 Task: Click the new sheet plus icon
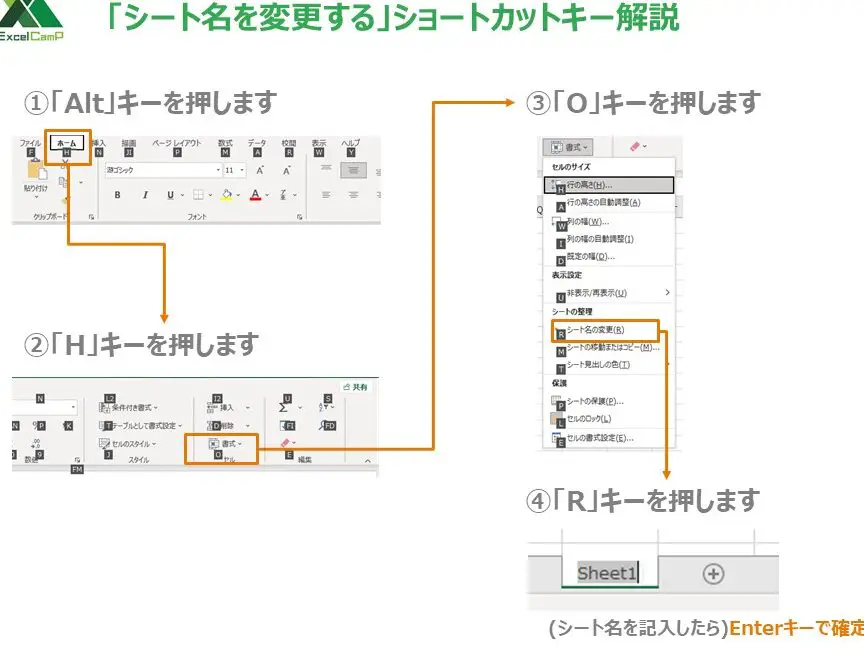[x=713, y=574]
